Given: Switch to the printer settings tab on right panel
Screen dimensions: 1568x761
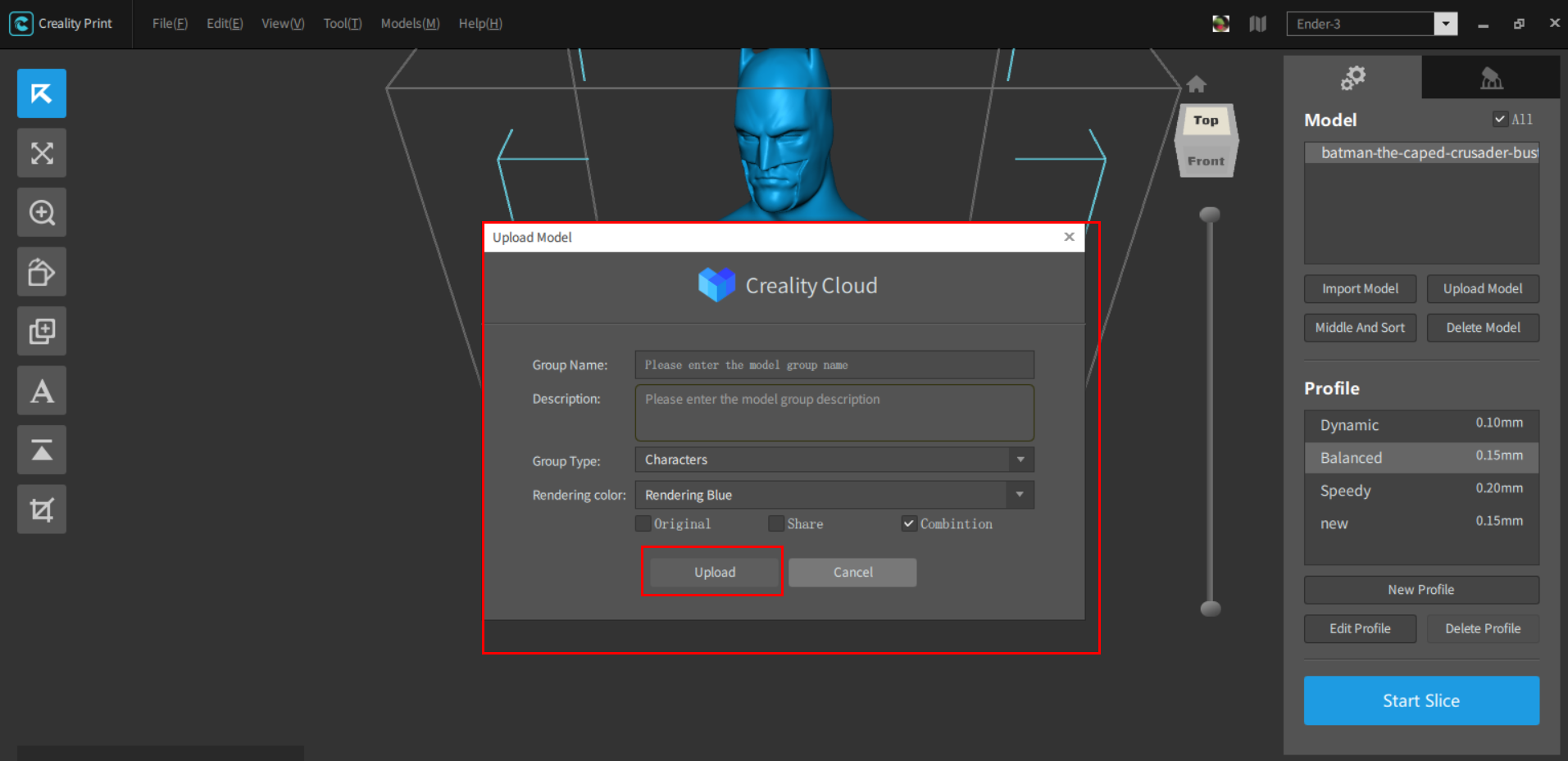Looking at the screenshot, I should 1490,78.
